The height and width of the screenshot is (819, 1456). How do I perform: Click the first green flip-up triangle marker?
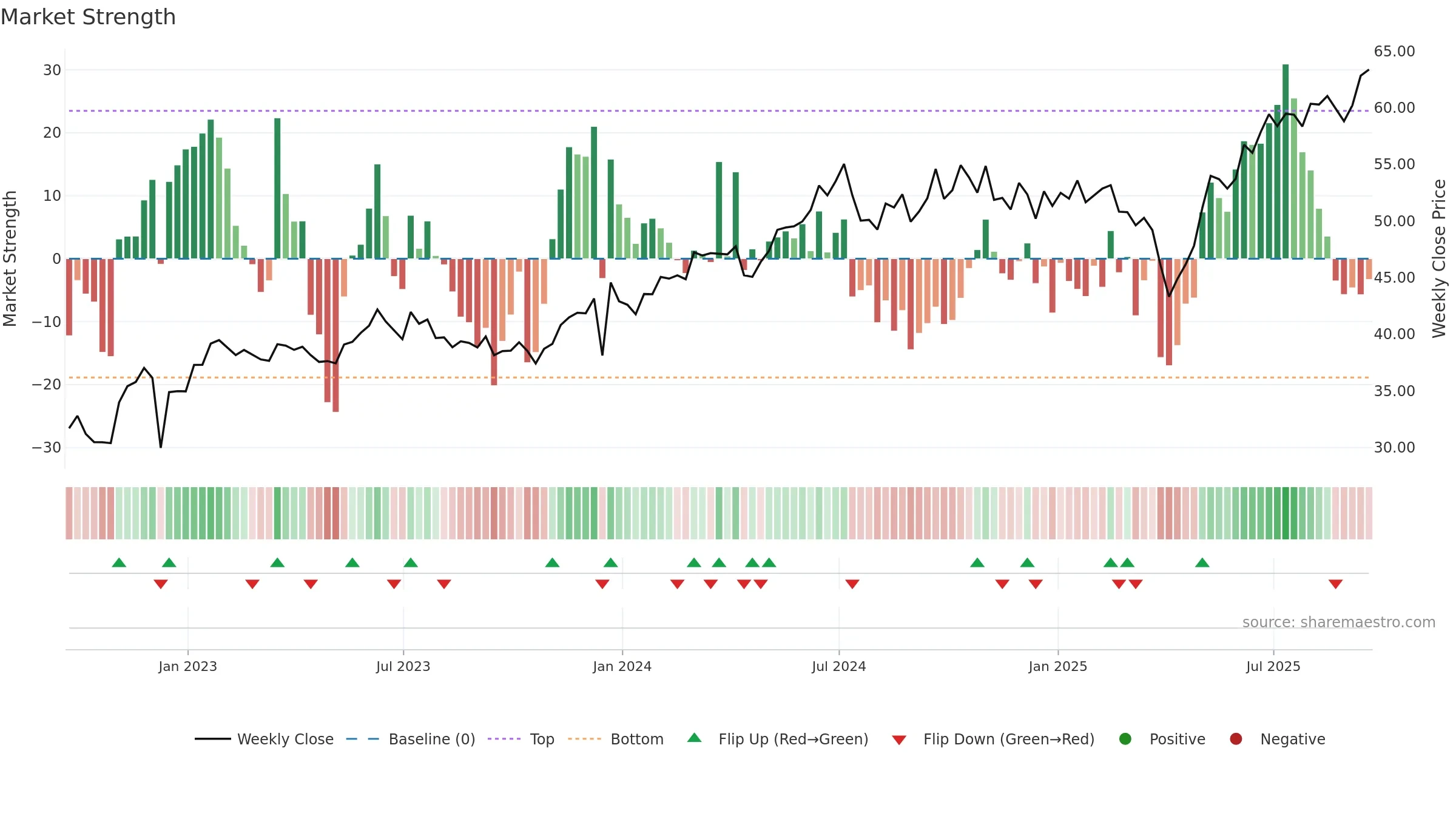coord(119,562)
